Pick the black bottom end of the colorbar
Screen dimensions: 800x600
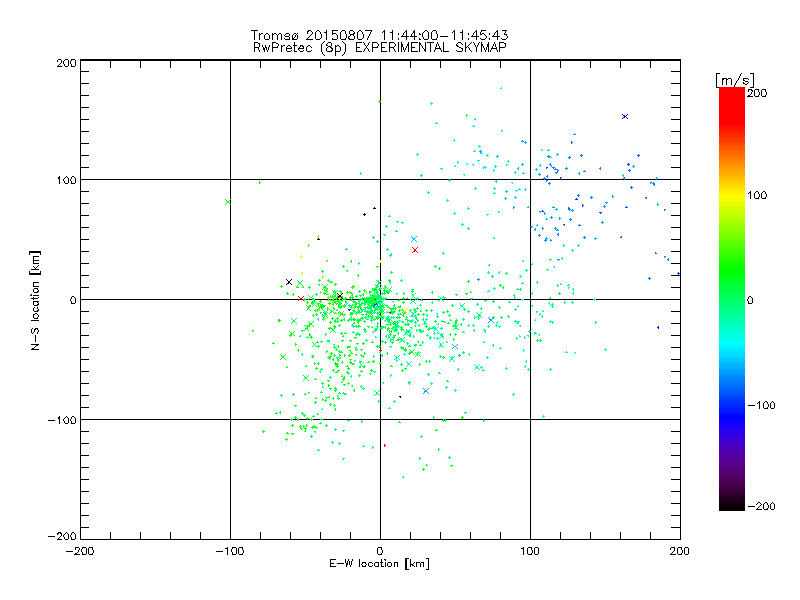pyautogui.click(x=731, y=500)
